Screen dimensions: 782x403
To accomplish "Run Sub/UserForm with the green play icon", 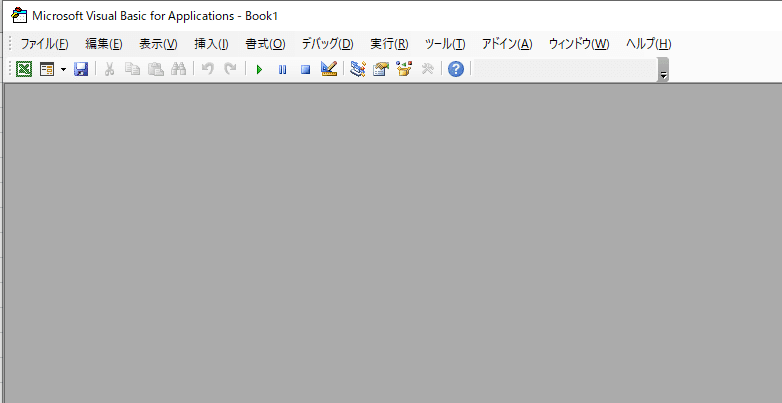I will [259, 69].
